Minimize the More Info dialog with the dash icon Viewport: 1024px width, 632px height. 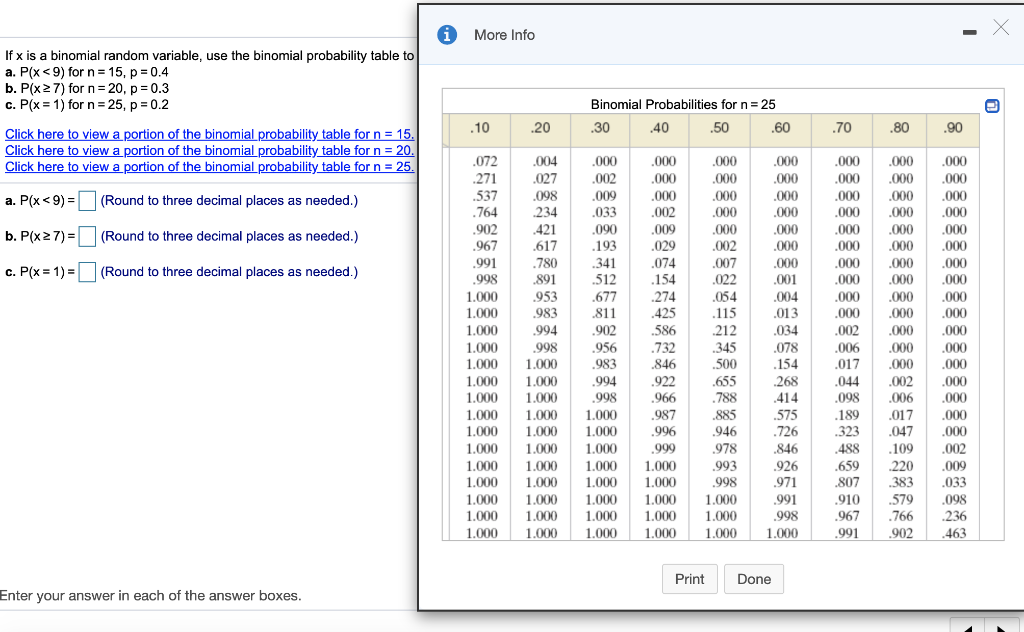tap(969, 32)
